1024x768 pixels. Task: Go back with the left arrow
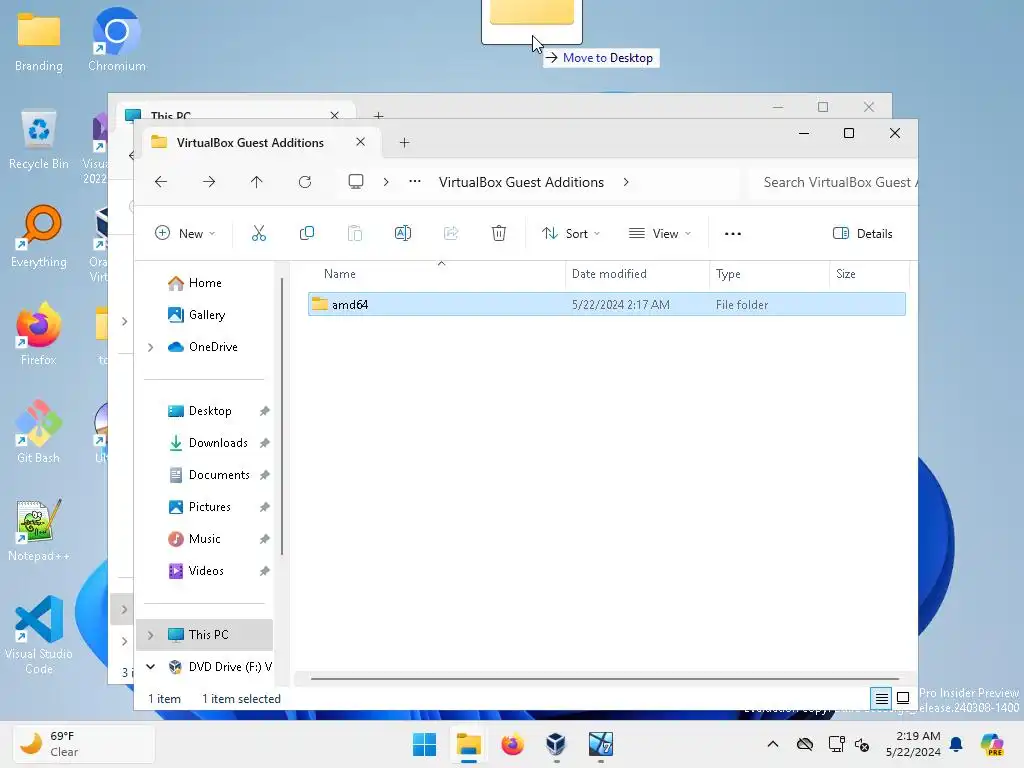click(161, 182)
